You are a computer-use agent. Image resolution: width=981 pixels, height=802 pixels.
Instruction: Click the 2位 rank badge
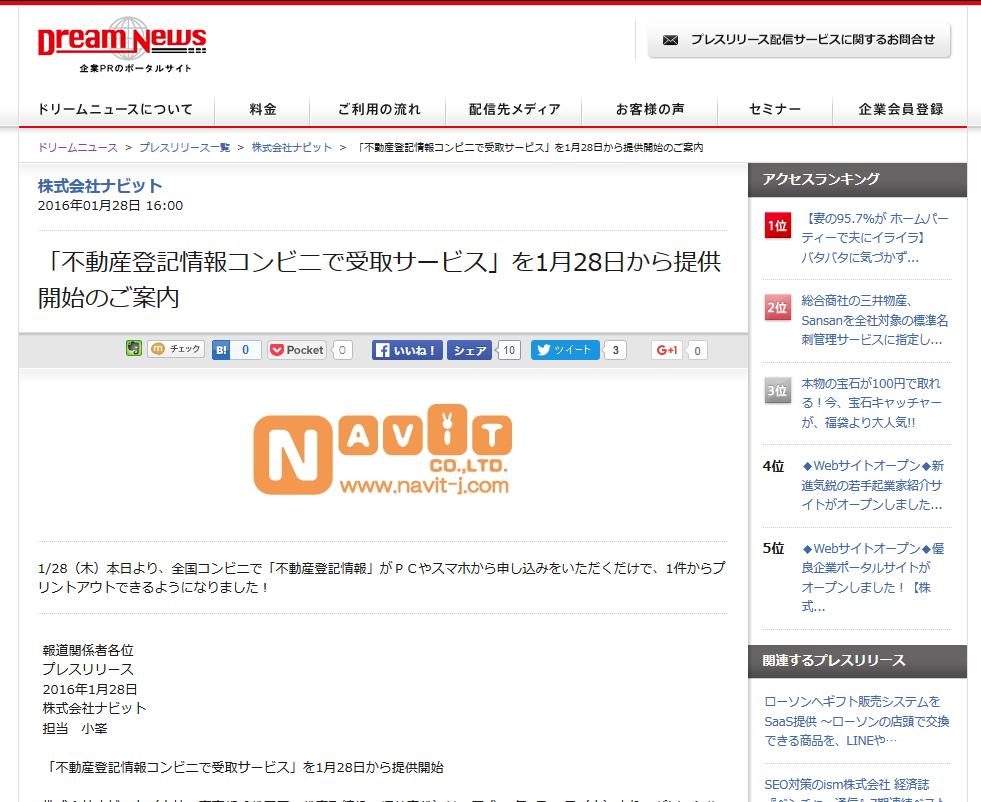pos(778,307)
